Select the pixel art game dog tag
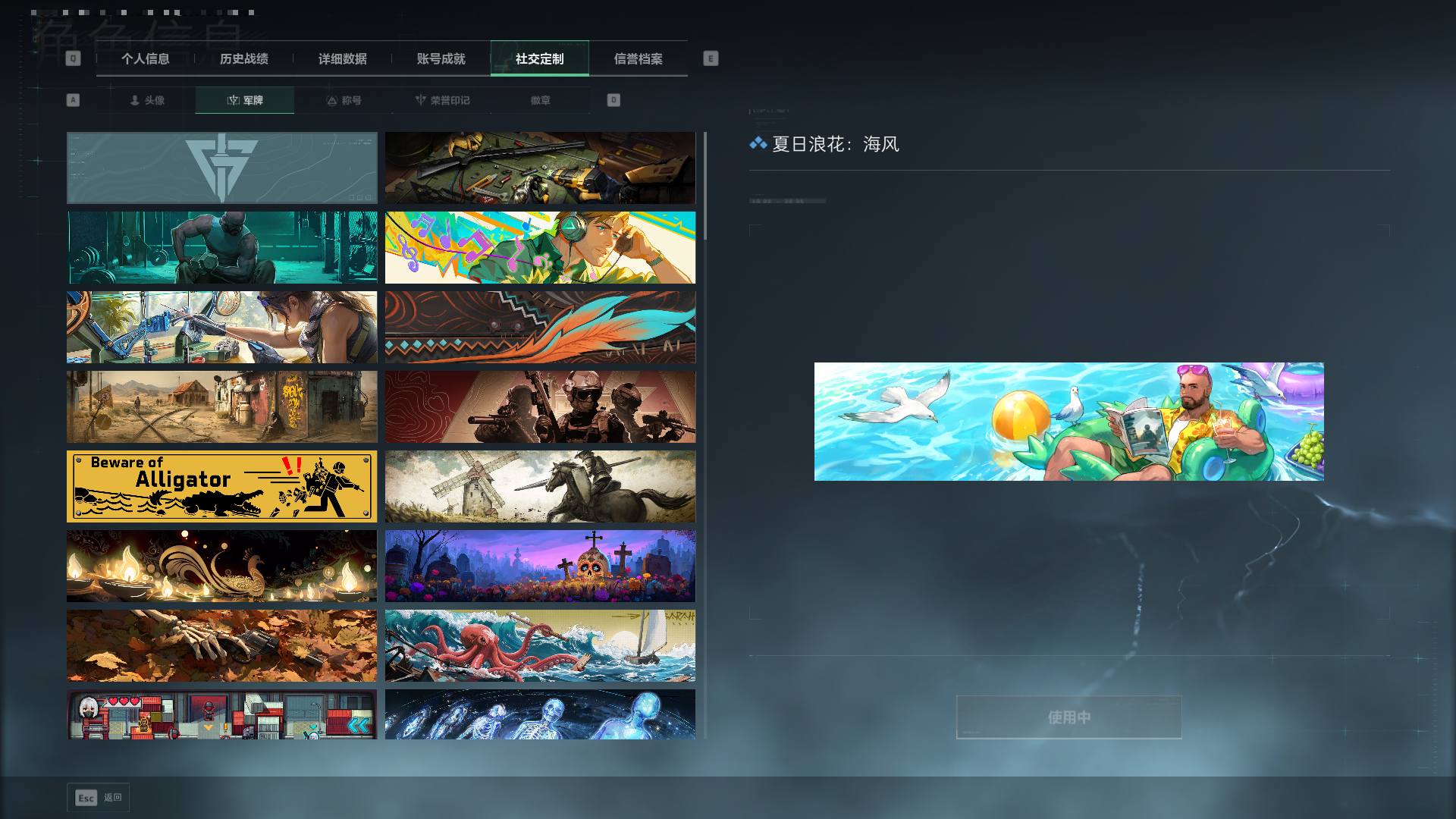 point(221,714)
